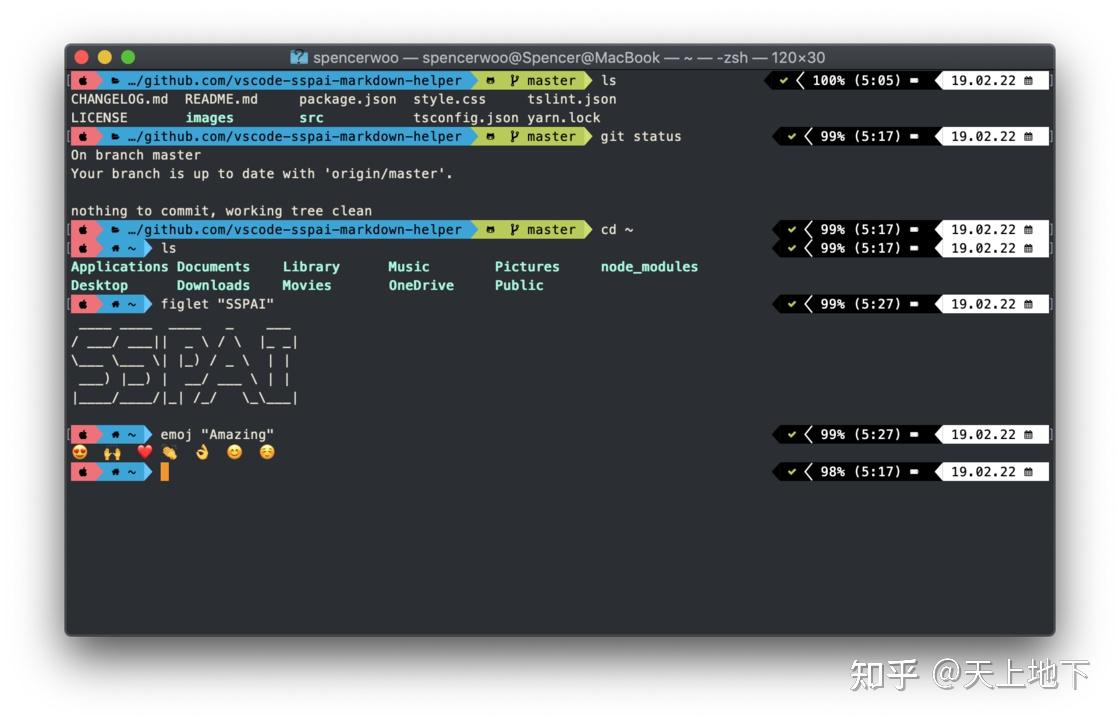Image resolution: width=1120 pixels, height=722 pixels.
Task: Click the 'cd ~' command text
Action: coord(617,230)
